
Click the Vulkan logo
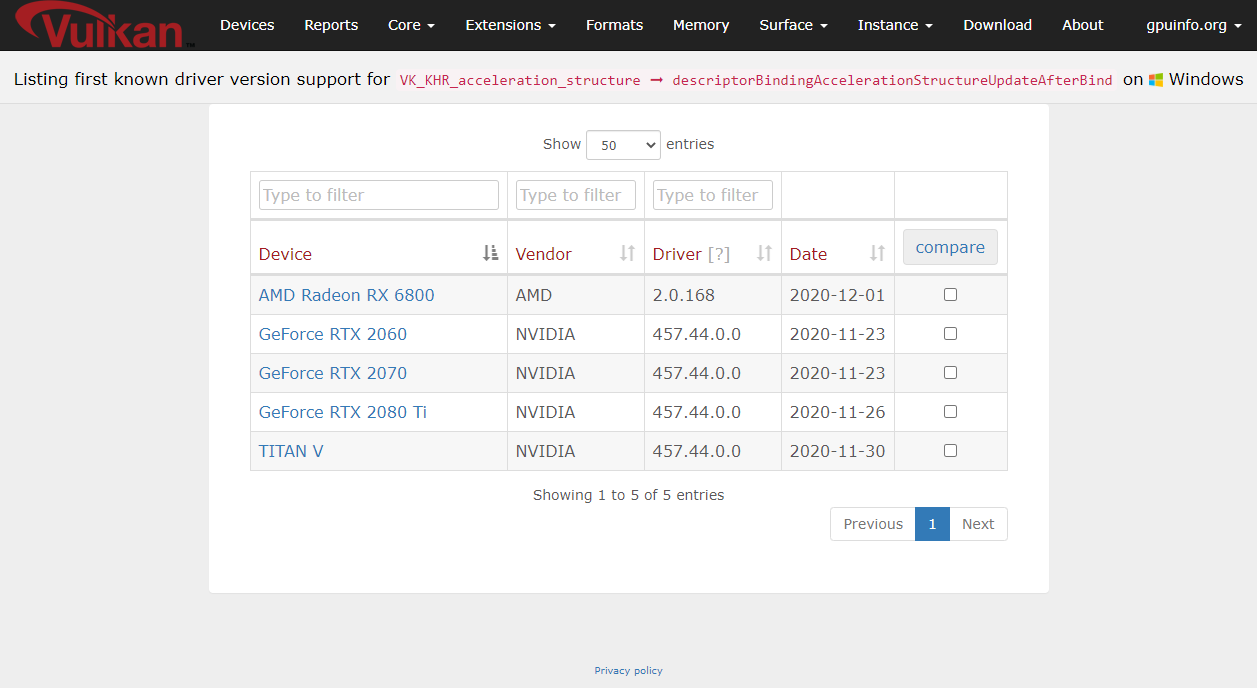click(x=105, y=25)
